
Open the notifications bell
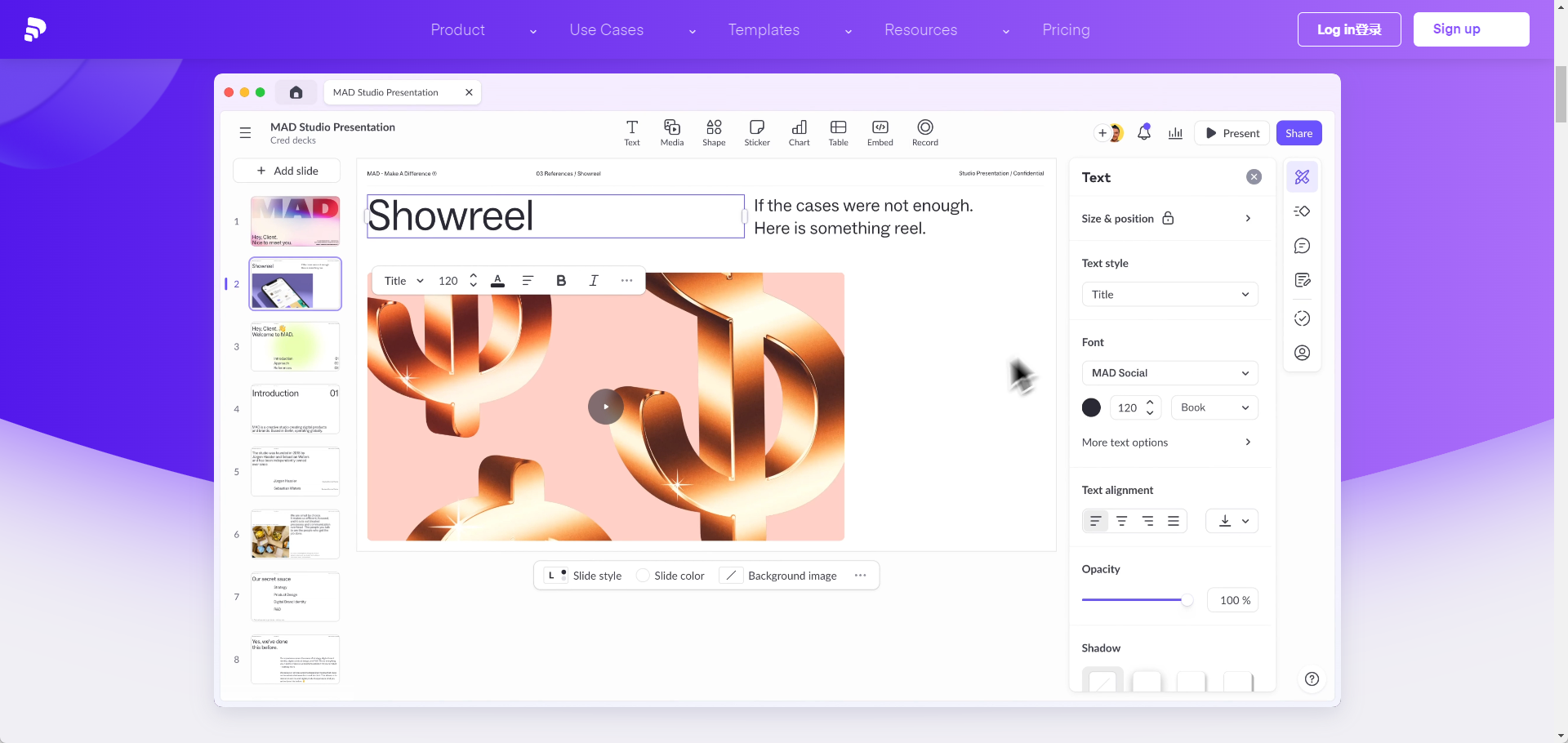point(1144,133)
